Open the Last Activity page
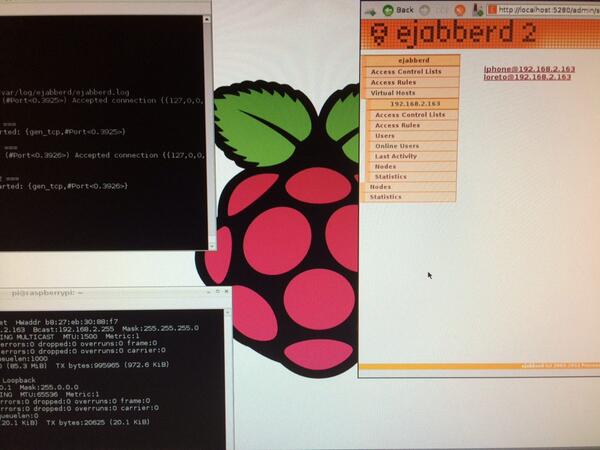This screenshot has height=450, width=600. [x=396, y=156]
